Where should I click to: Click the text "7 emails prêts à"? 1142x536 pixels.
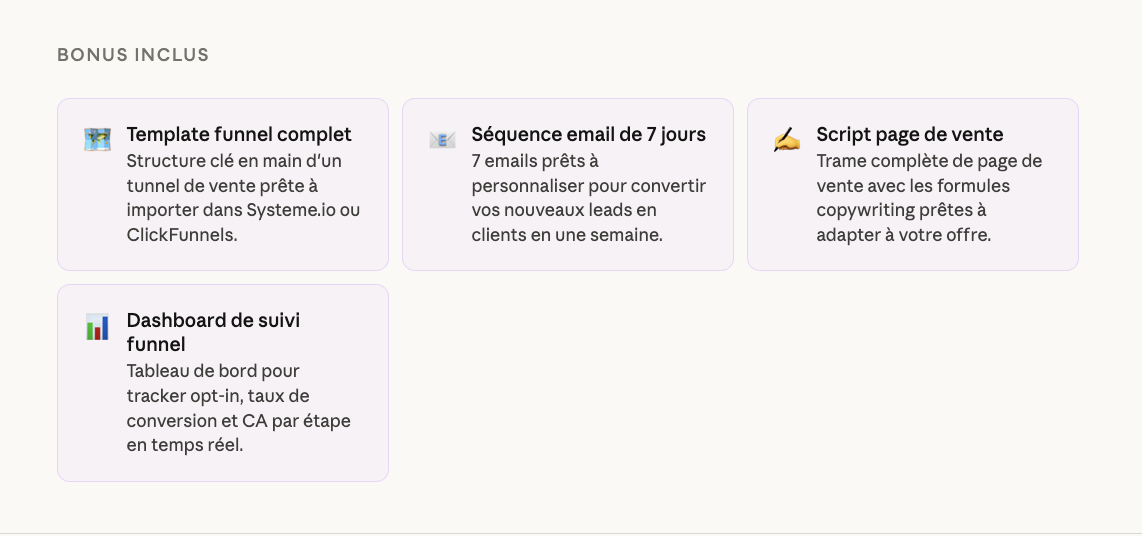pos(535,160)
